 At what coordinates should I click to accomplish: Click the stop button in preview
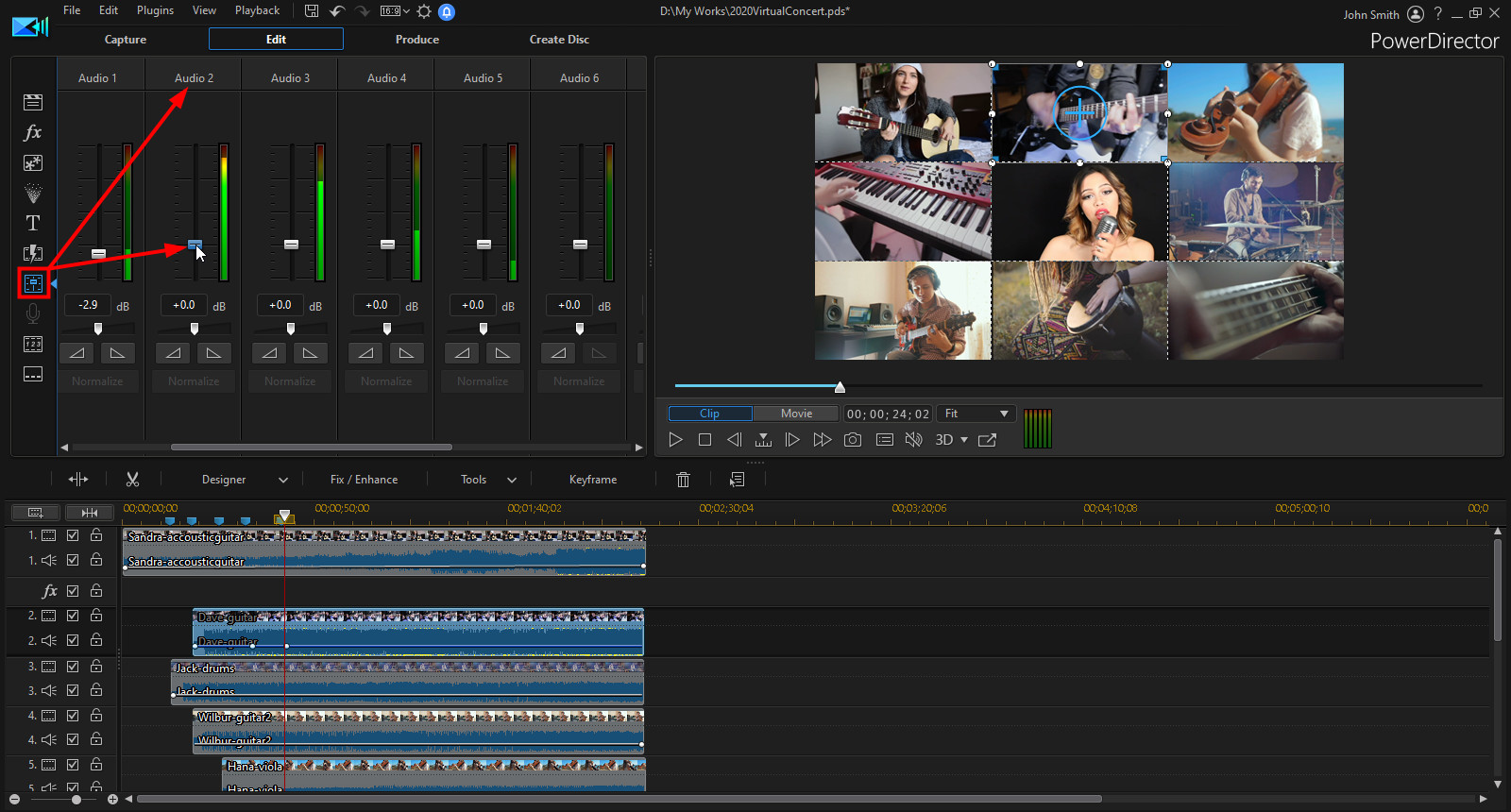click(x=705, y=440)
